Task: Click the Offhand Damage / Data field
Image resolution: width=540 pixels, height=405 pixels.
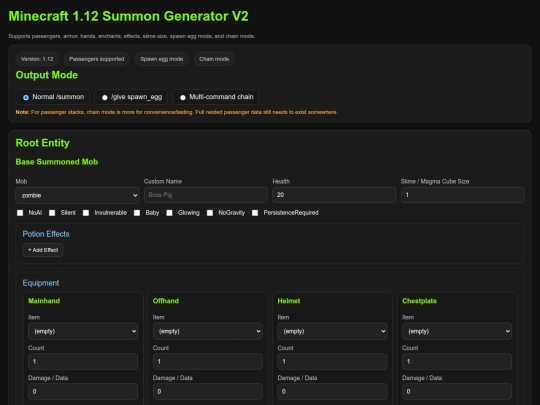Action: coord(208,392)
